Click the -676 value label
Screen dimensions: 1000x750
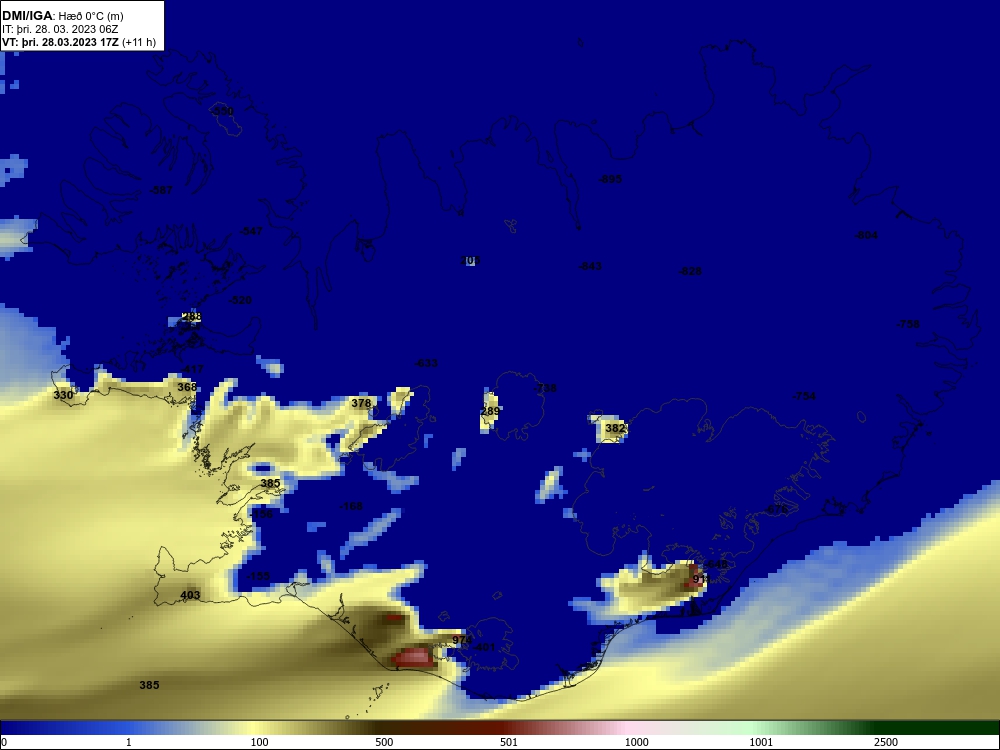(x=777, y=510)
